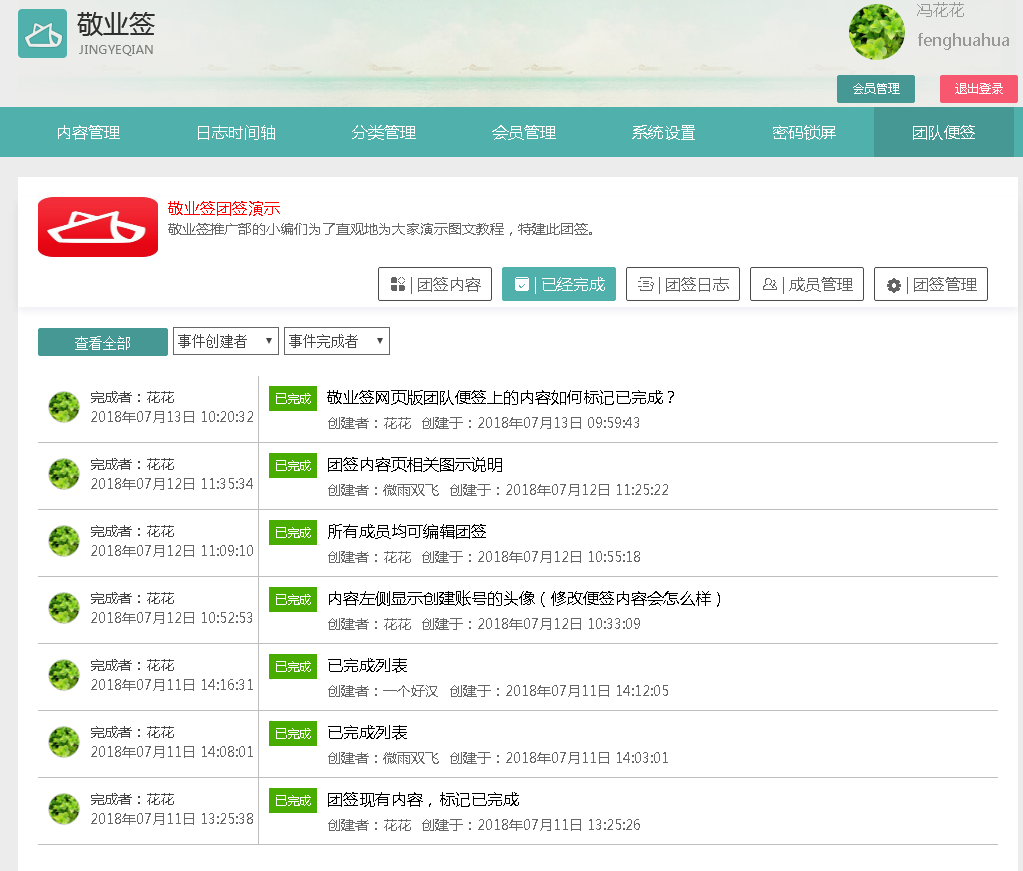Open 分类管理 in the navigation bar
The image size is (1023, 871).
tap(384, 132)
